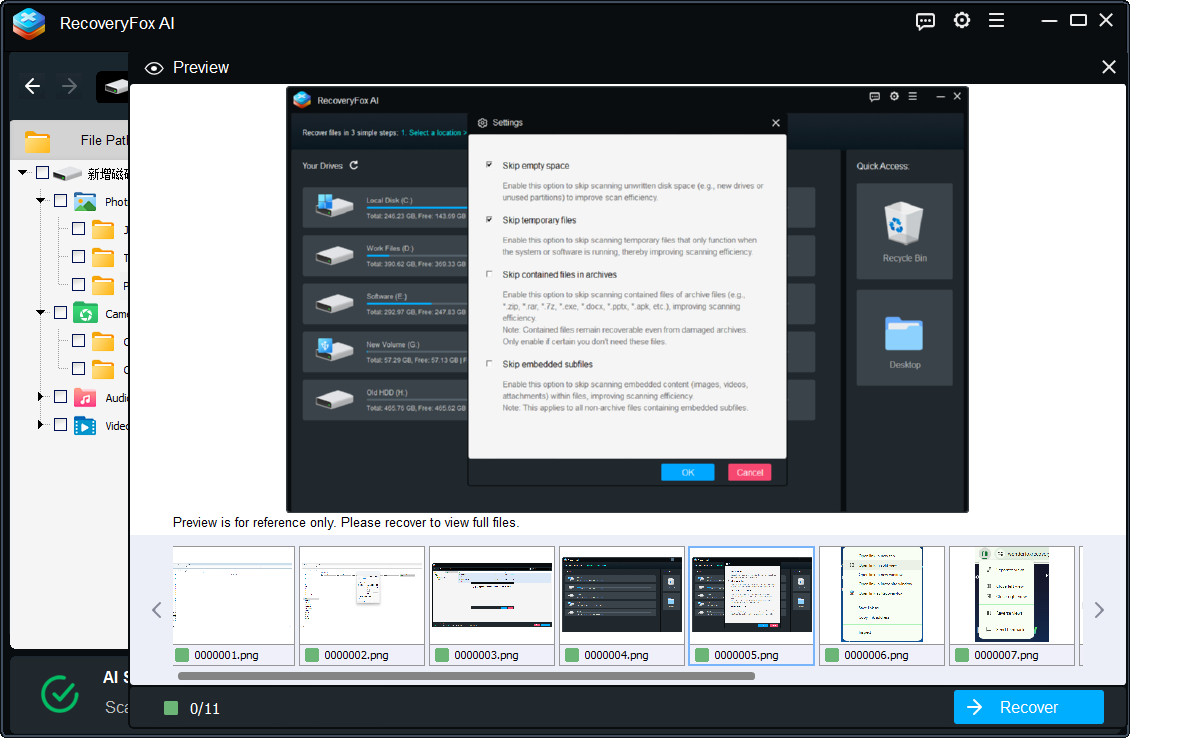
Task: Close the Preview panel with the X
Action: 1109,67
